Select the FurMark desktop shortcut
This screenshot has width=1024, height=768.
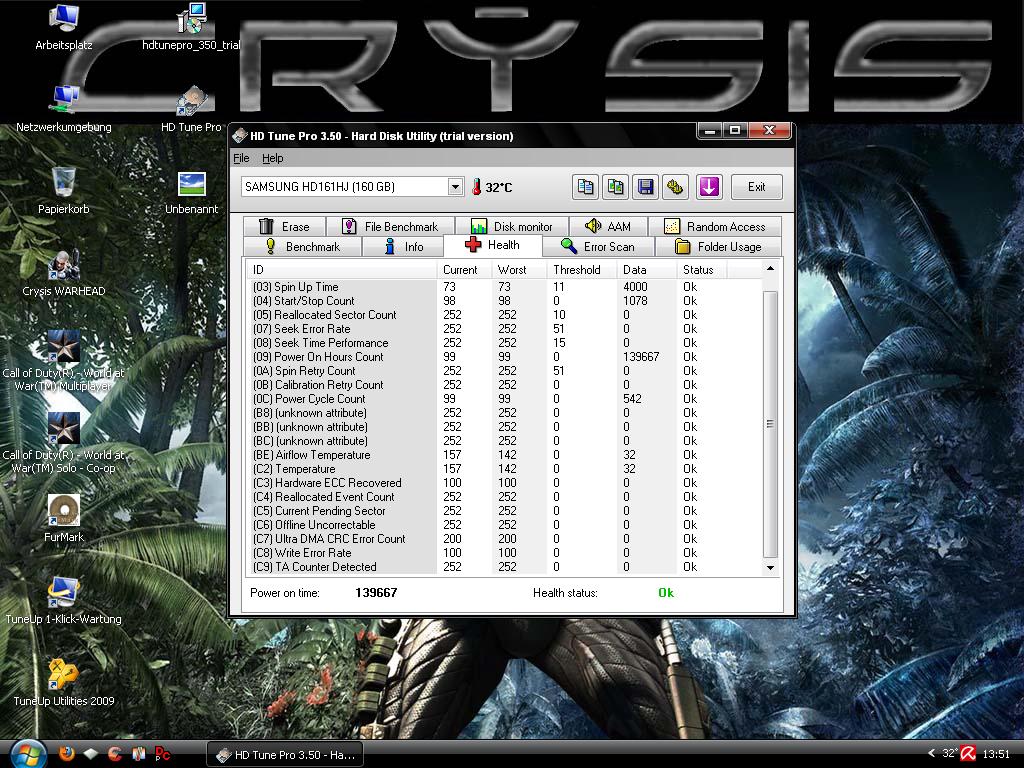(63, 519)
